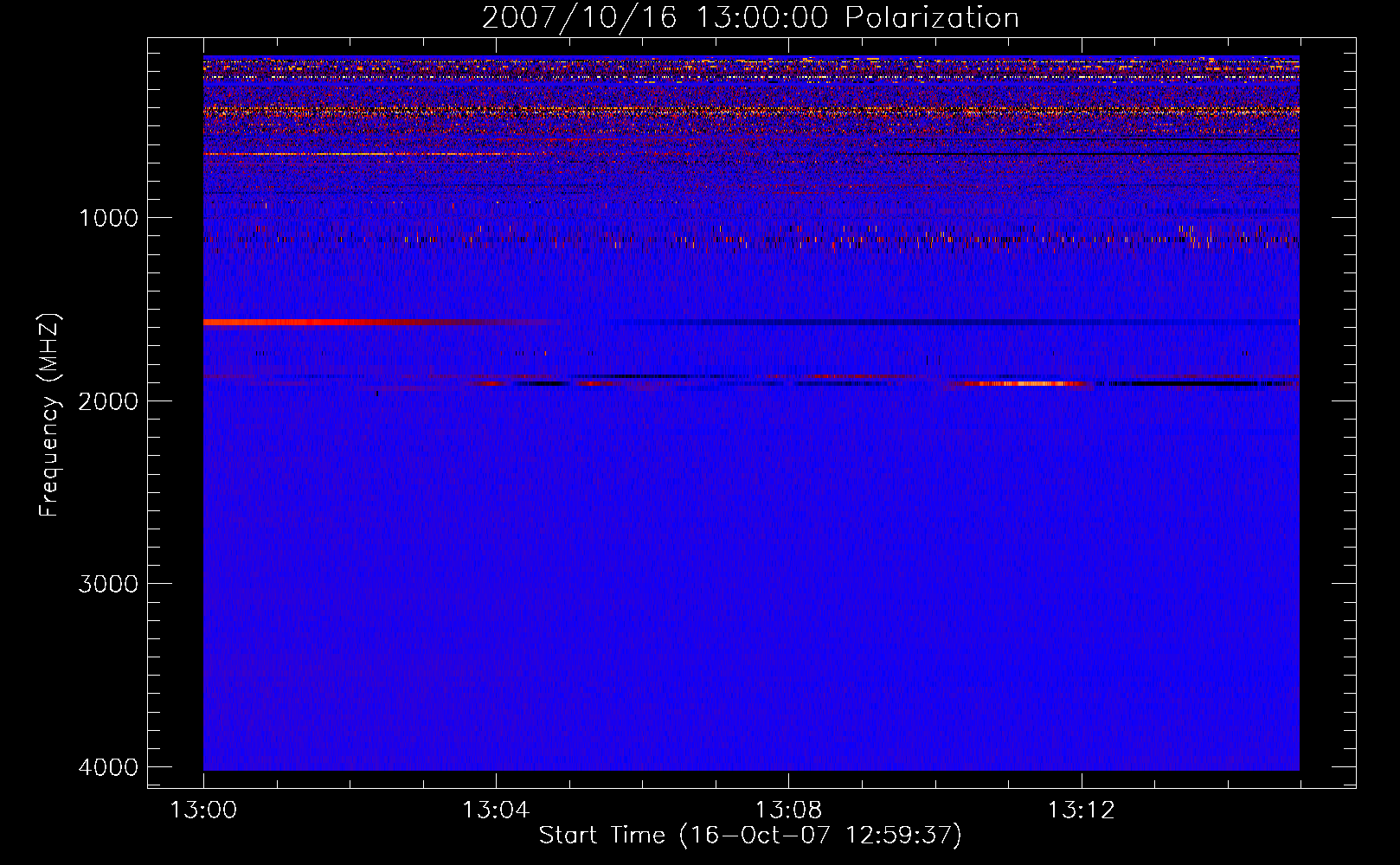Screen dimensions: 1400x865
Task: Click the '13:00' time tick label
Action: tap(204, 811)
